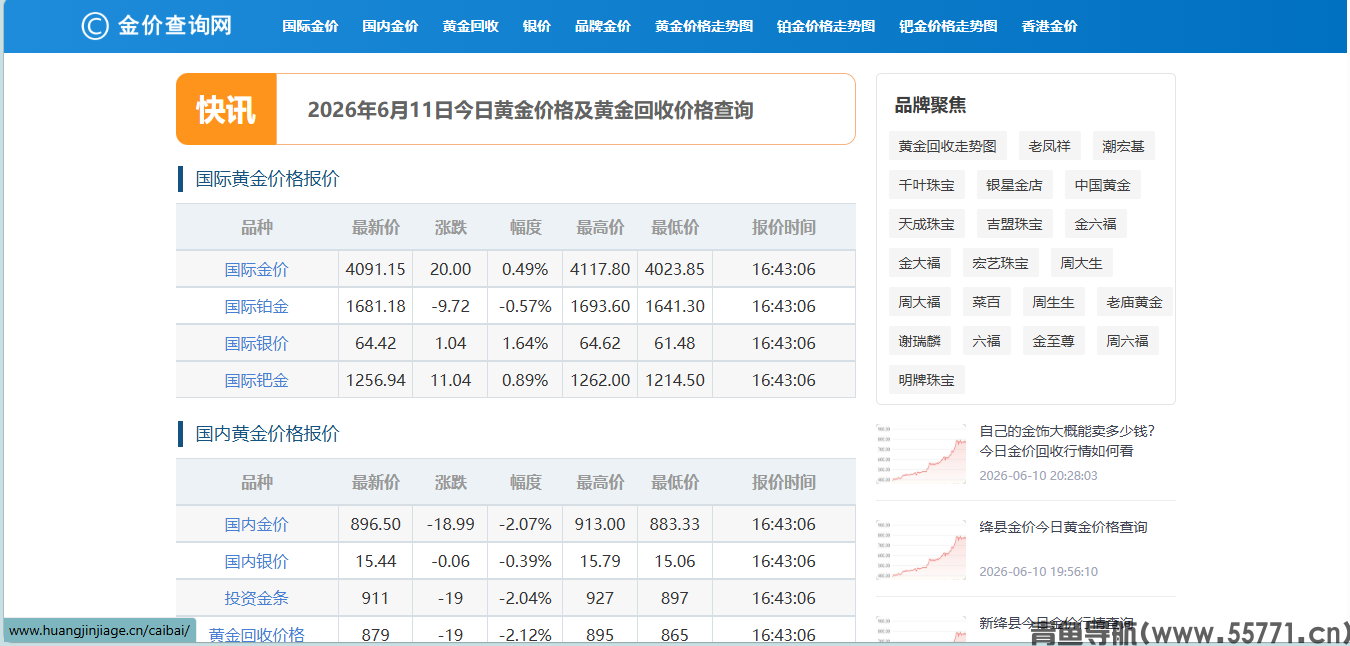1350x646 pixels.
Task: Go to 黄金回收 navigation item
Action: 470,26
